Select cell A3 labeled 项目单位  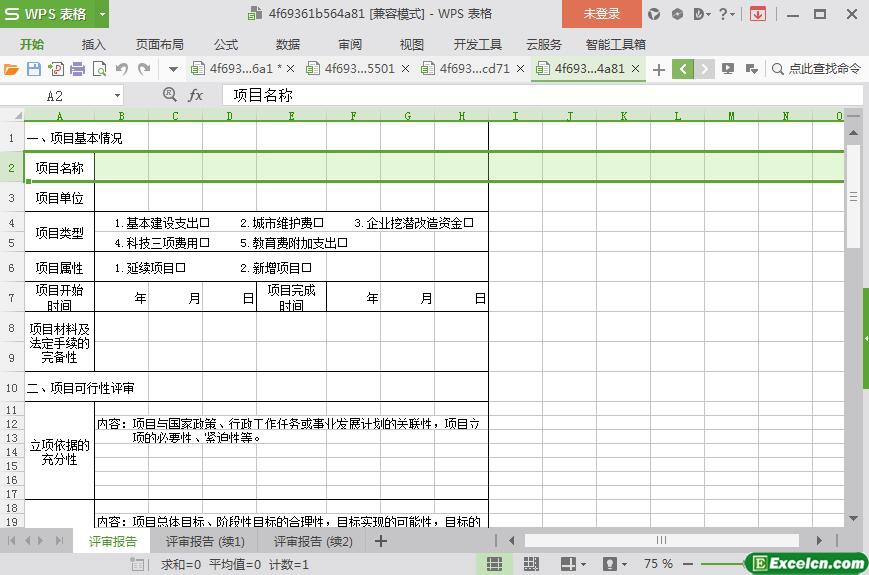click(59, 198)
